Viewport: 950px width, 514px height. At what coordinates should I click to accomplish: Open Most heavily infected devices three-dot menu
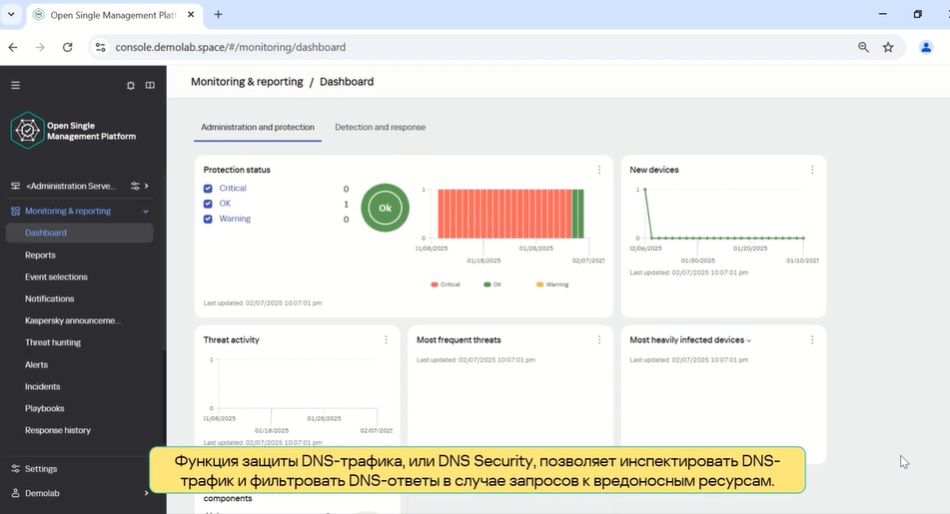812,340
